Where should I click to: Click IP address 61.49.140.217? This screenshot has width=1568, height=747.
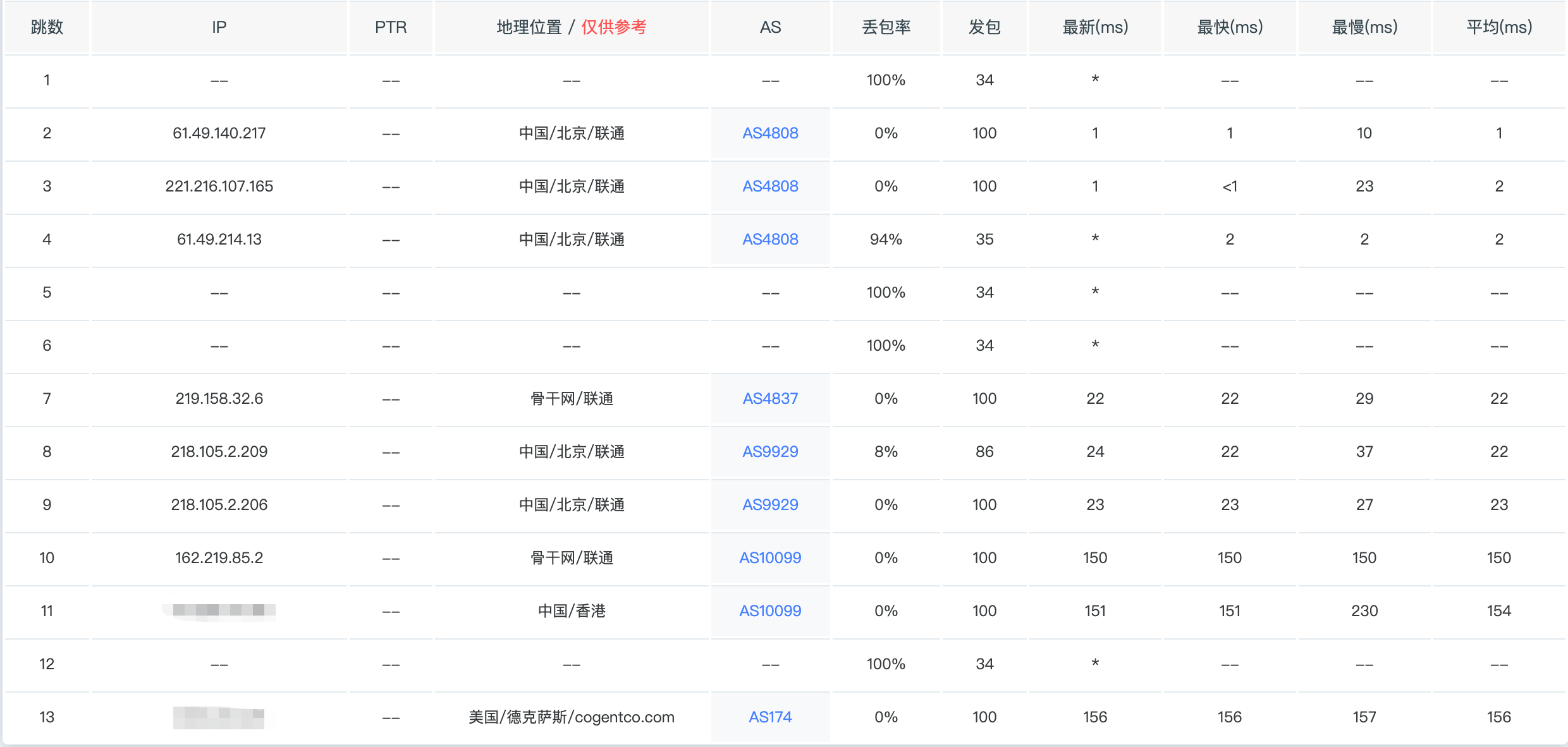[x=219, y=133]
